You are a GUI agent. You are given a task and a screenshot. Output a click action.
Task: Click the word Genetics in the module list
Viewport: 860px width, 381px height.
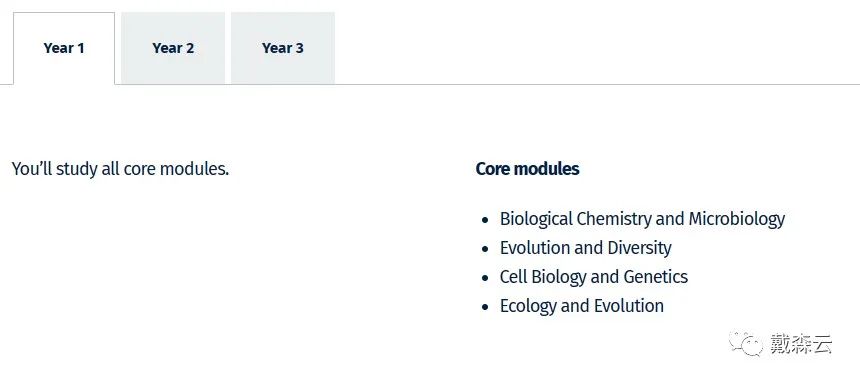click(x=655, y=277)
